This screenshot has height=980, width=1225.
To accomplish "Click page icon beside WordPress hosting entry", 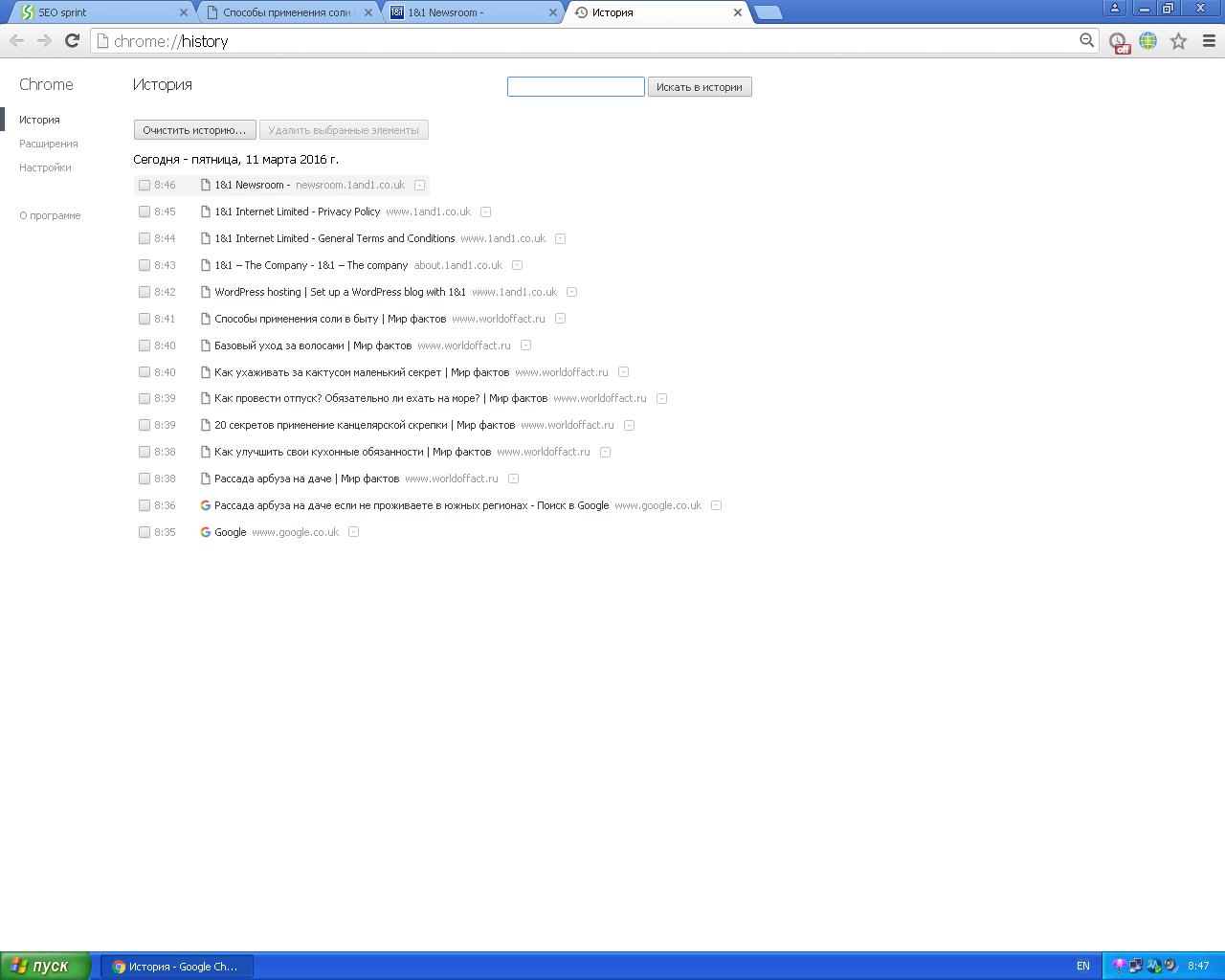I will (x=205, y=292).
